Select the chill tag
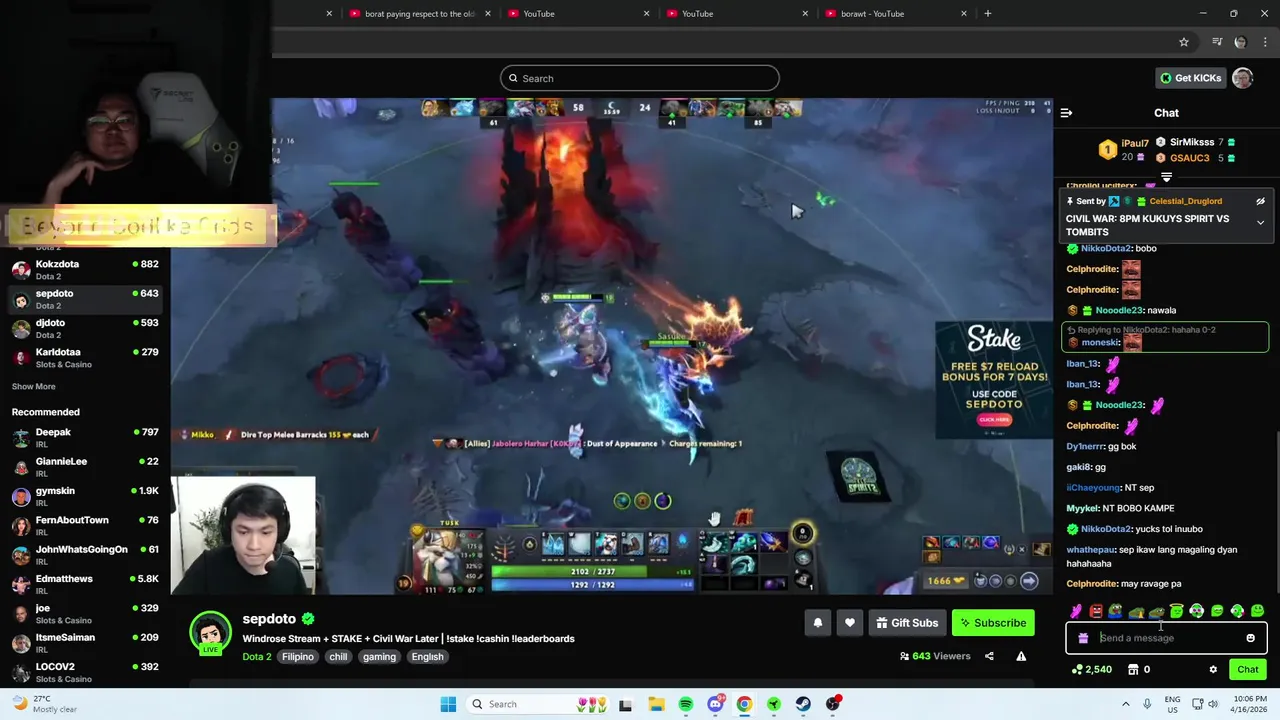Screen dimensions: 1280x720 pos(338,657)
